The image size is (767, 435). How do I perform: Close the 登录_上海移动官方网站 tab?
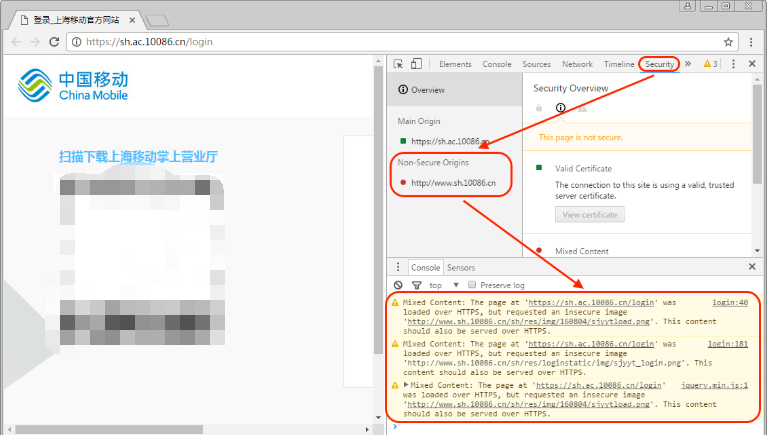point(132,20)
